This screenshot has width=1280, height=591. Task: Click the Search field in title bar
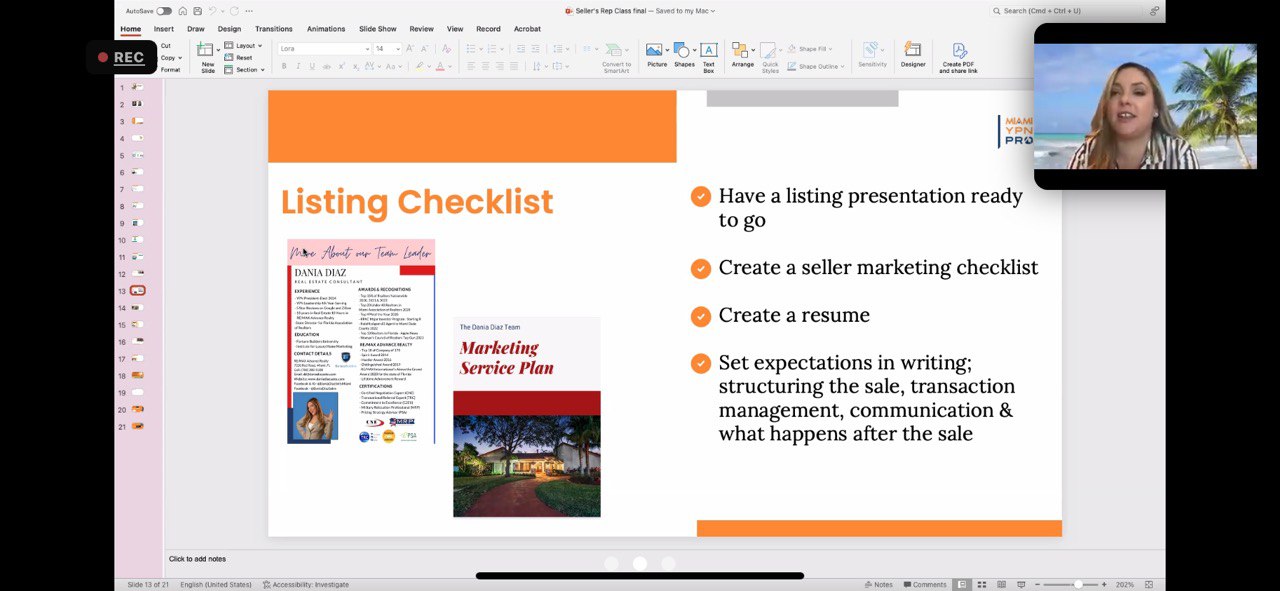point(1070,11)
